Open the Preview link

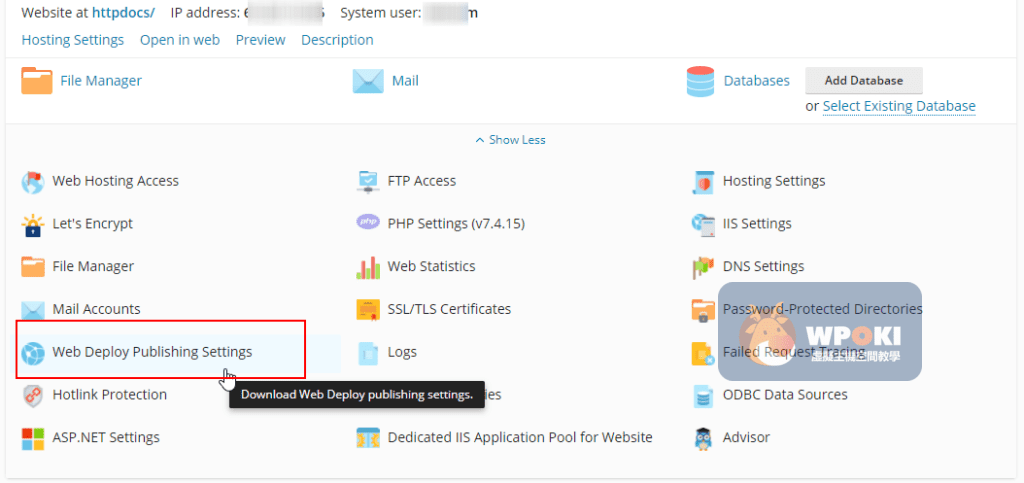click(260, 40)
